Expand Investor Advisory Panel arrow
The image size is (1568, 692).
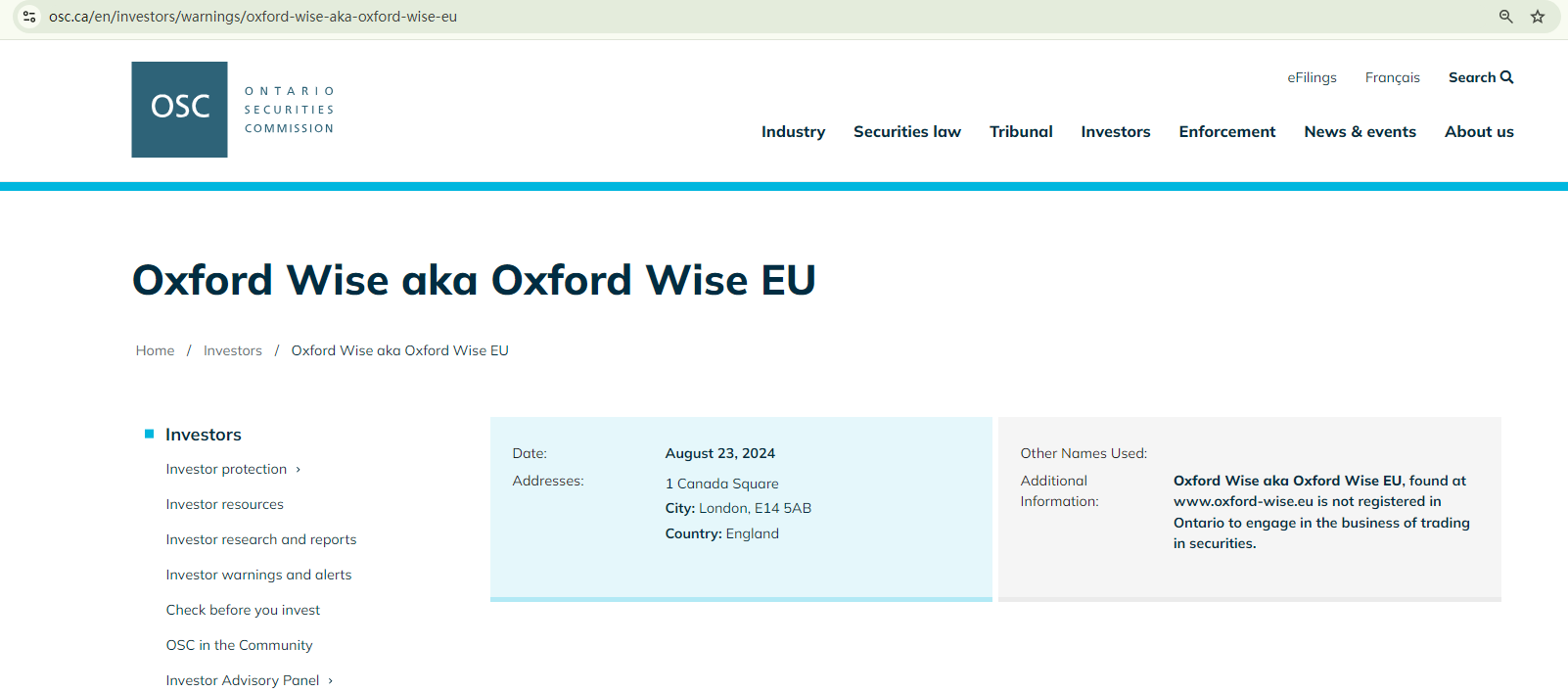331,681
